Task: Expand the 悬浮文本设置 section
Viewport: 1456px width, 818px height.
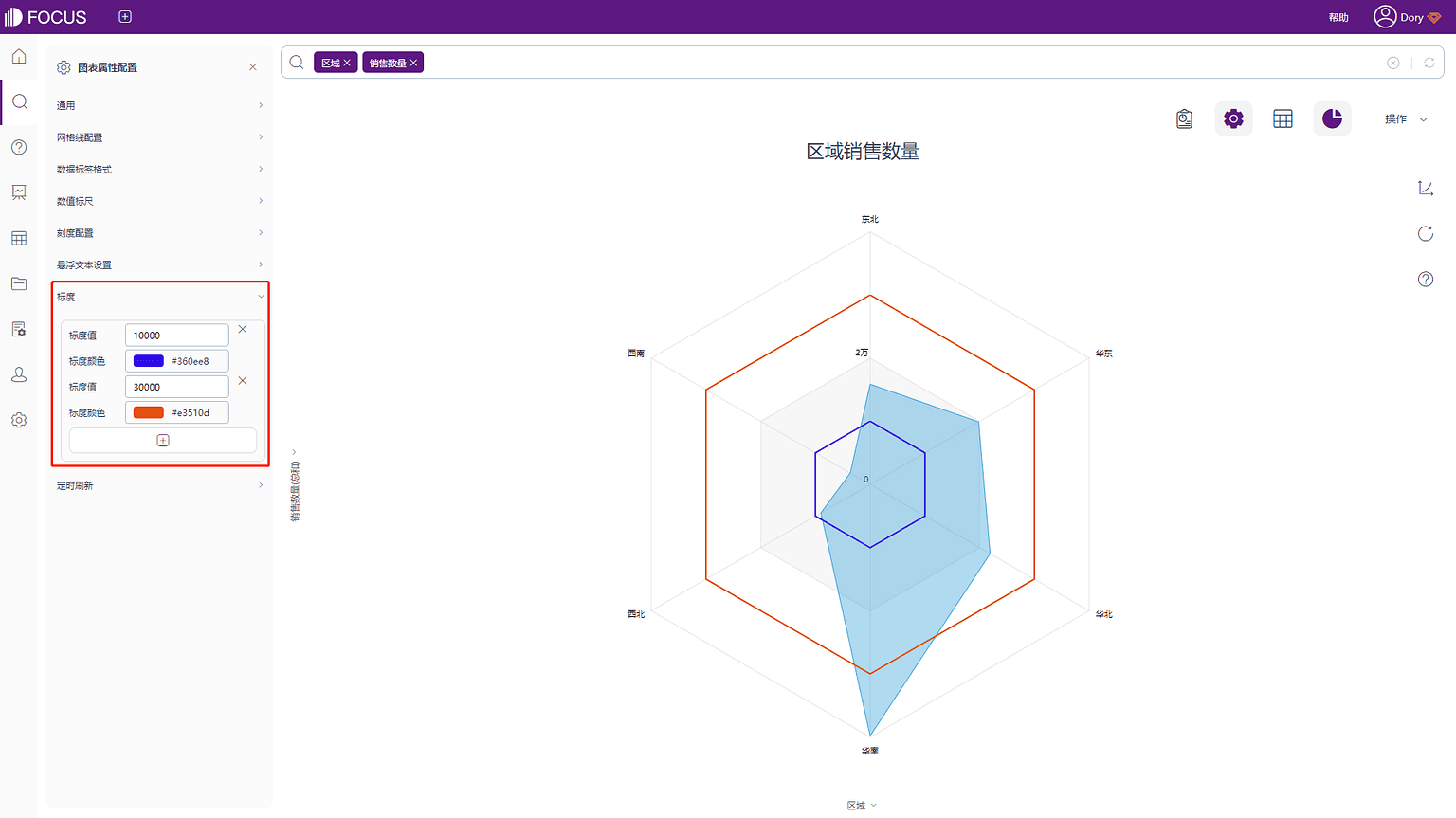Action: 159,264
